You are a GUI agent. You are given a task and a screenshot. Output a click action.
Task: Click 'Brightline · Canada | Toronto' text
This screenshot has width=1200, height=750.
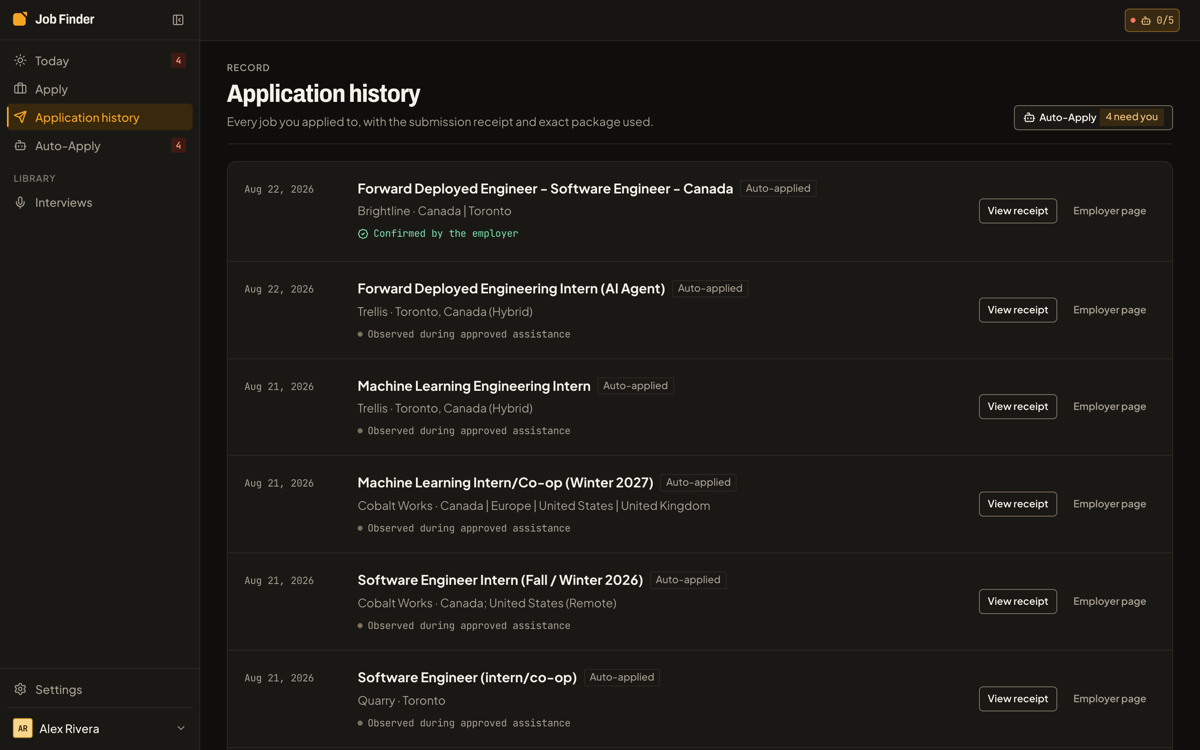(434, 211)
